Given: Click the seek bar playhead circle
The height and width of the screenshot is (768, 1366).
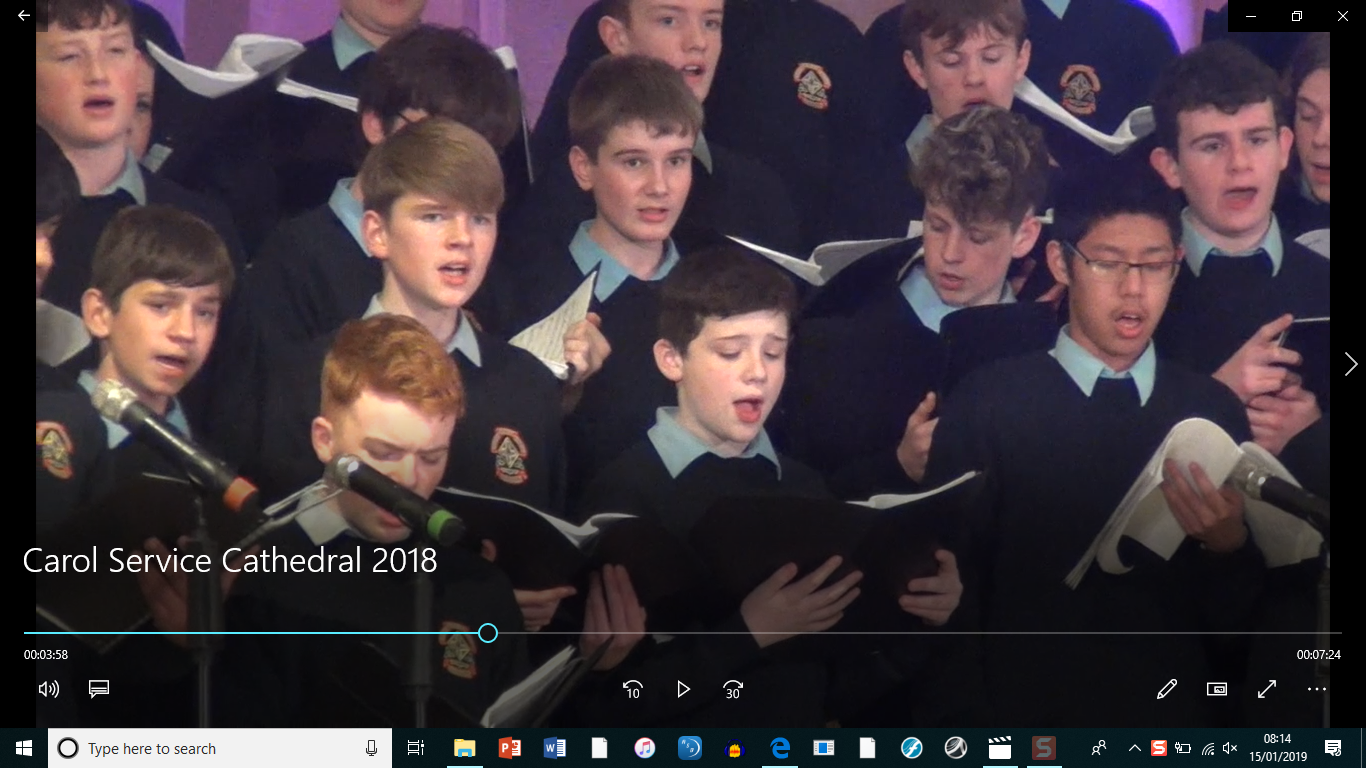Looking at the screenshot, I should (x=488, y=633).
